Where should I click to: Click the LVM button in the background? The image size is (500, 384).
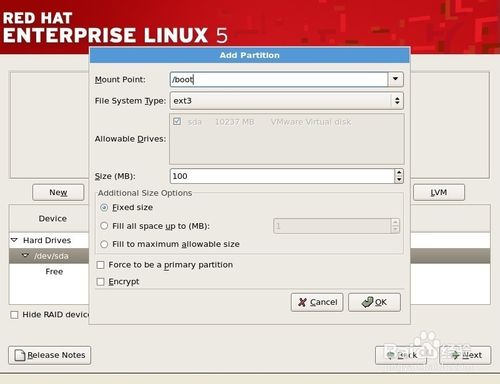pos(439,192)
